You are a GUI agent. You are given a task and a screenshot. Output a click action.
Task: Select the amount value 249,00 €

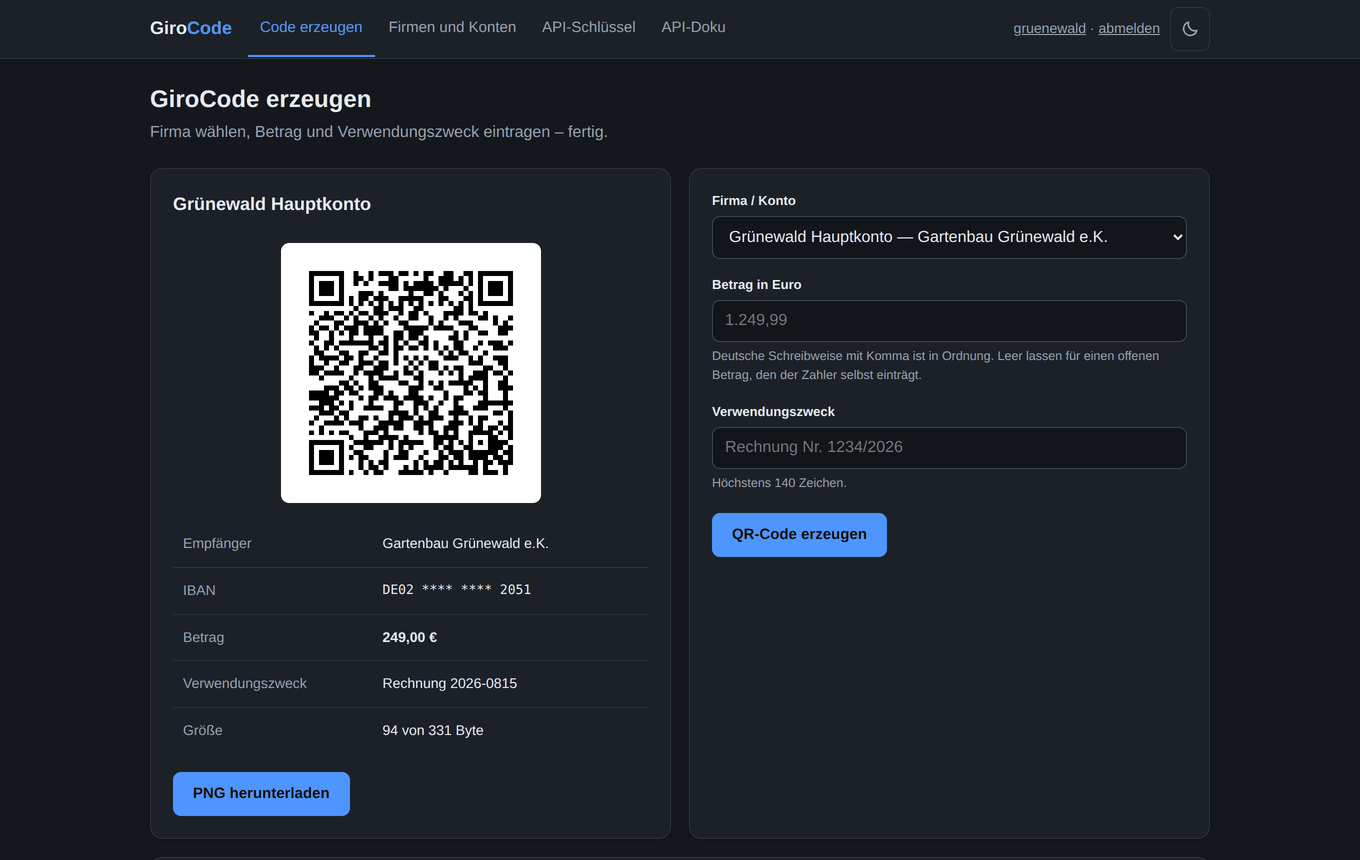click(409, 637)
